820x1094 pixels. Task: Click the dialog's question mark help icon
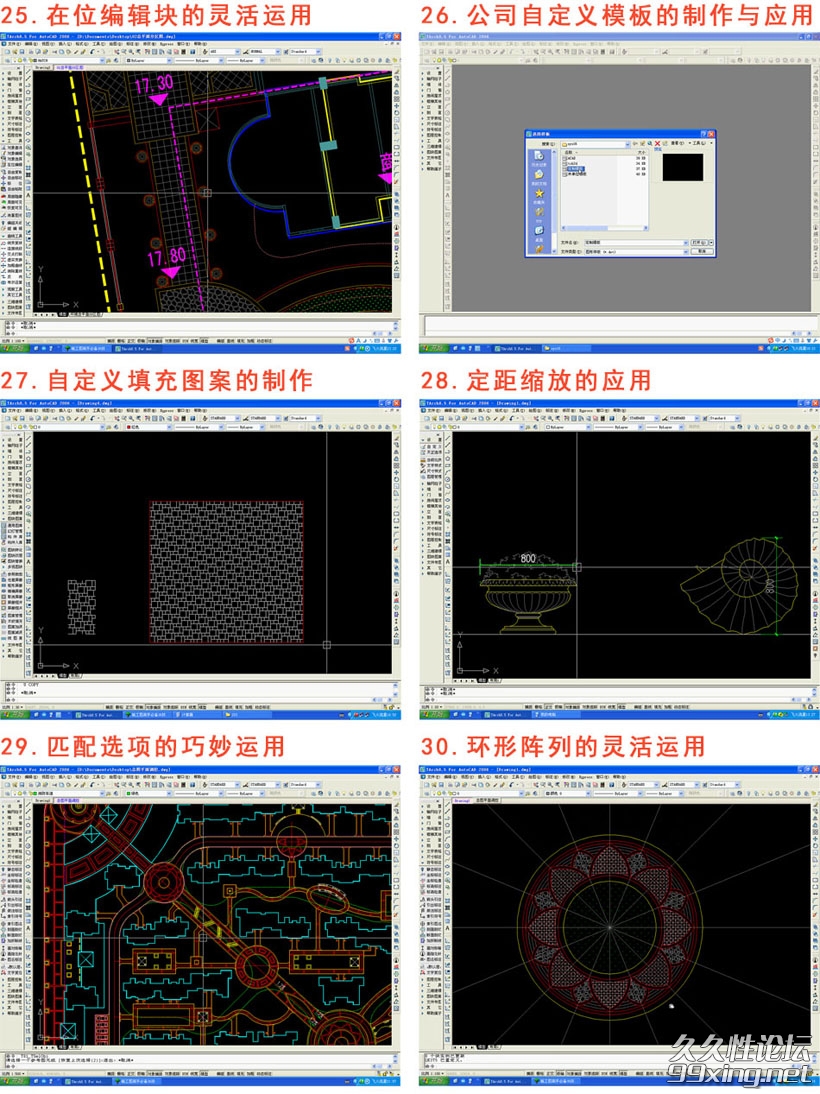(703, 134)
